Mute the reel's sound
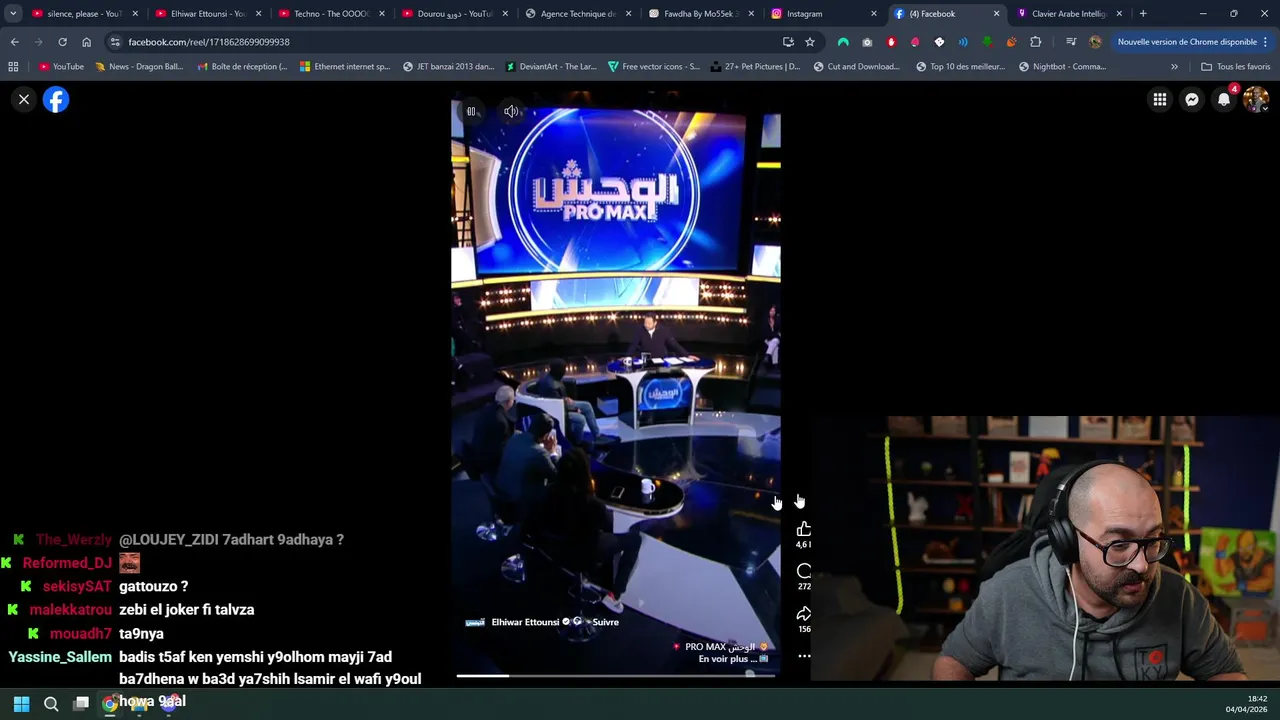 pos(511,111)
